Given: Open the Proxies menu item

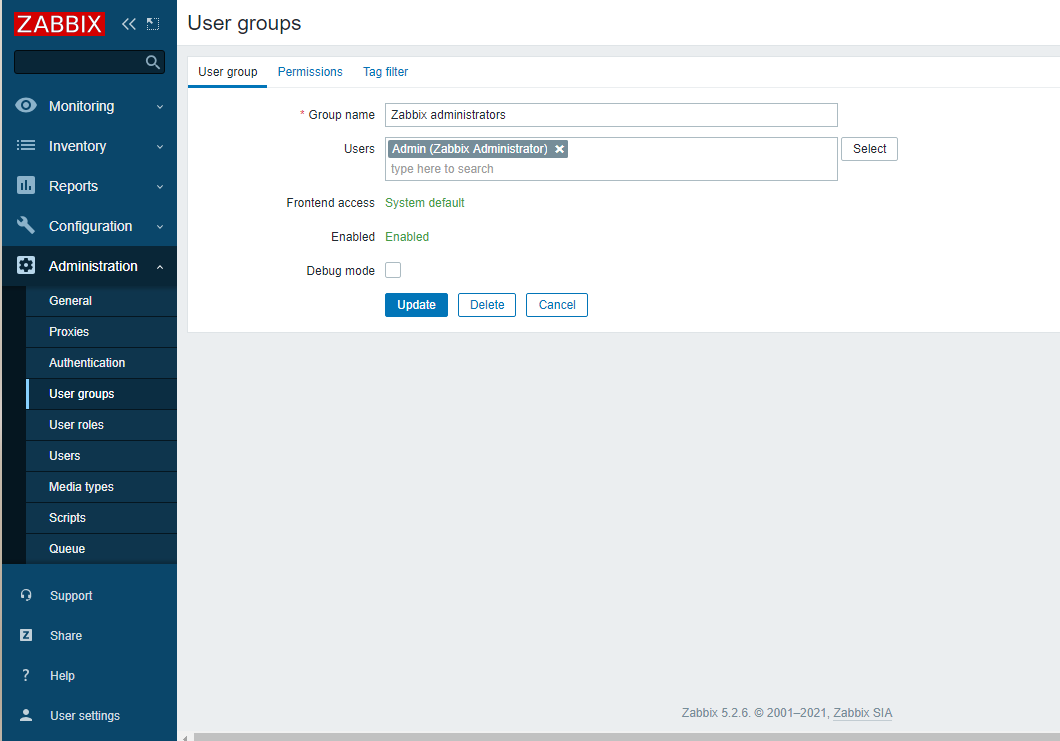Looking at the screenshot, I should [101, 332].
